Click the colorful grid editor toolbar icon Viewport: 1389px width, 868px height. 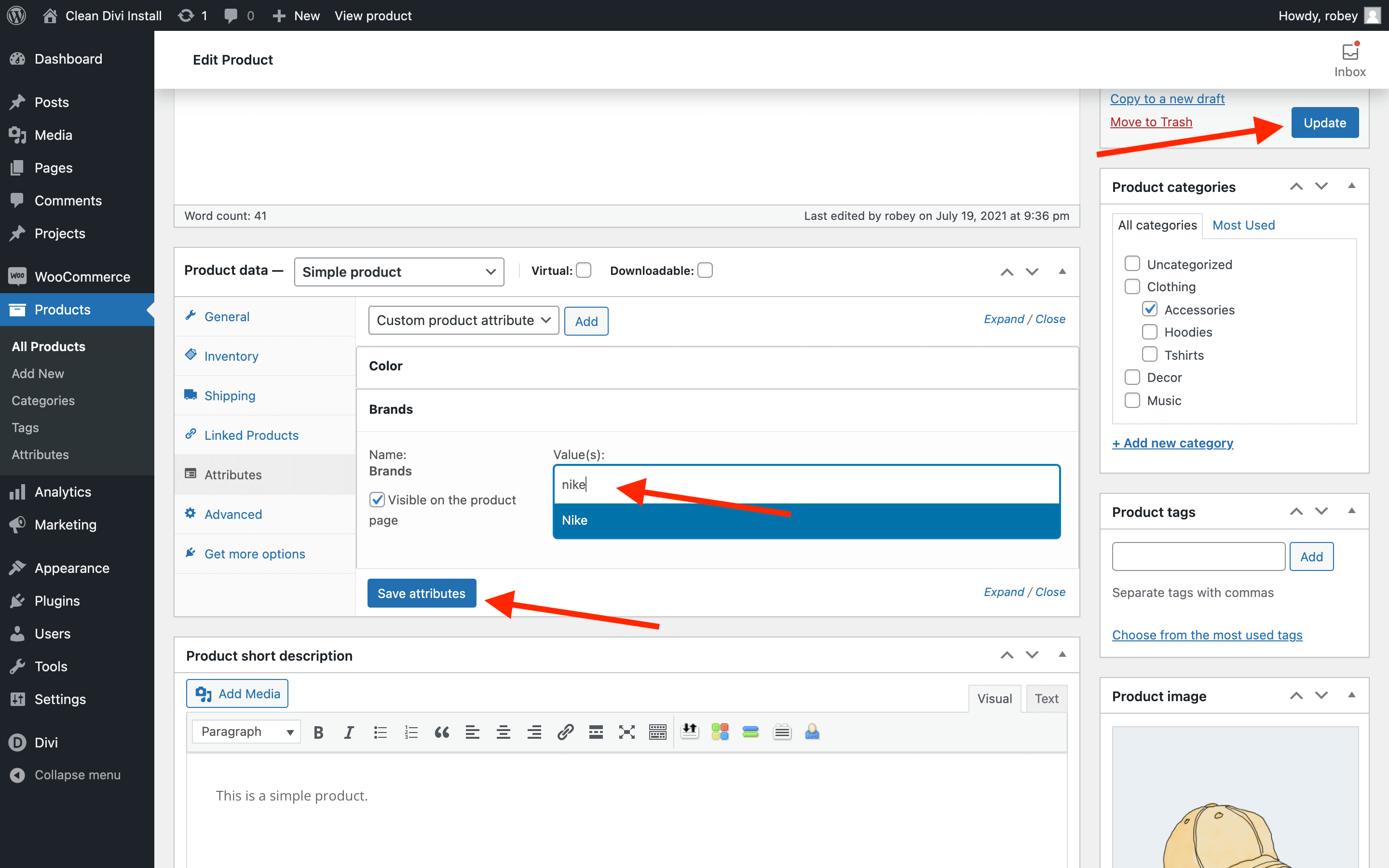720,732
